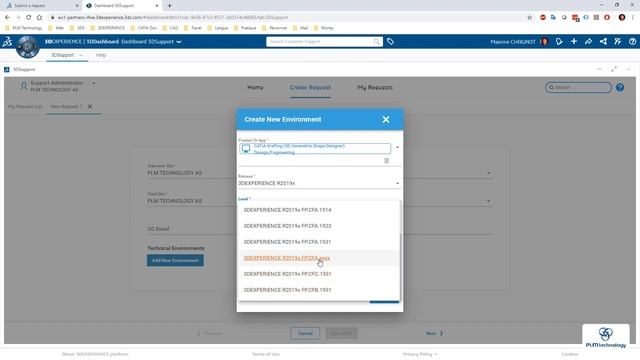640x360 pixels.
Task: Click the Cancel button at bottom
Action: 305,333
